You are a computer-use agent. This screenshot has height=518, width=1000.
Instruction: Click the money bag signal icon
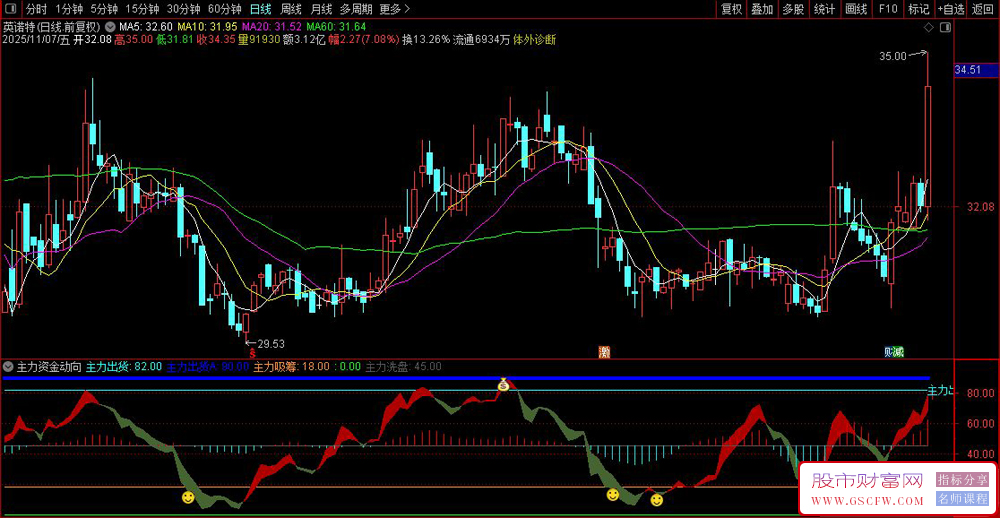pyautogui.click(x=504, y=384)
